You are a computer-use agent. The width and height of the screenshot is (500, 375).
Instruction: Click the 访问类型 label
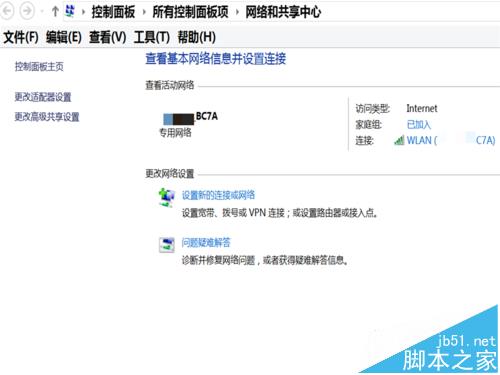tap(373, 108)
